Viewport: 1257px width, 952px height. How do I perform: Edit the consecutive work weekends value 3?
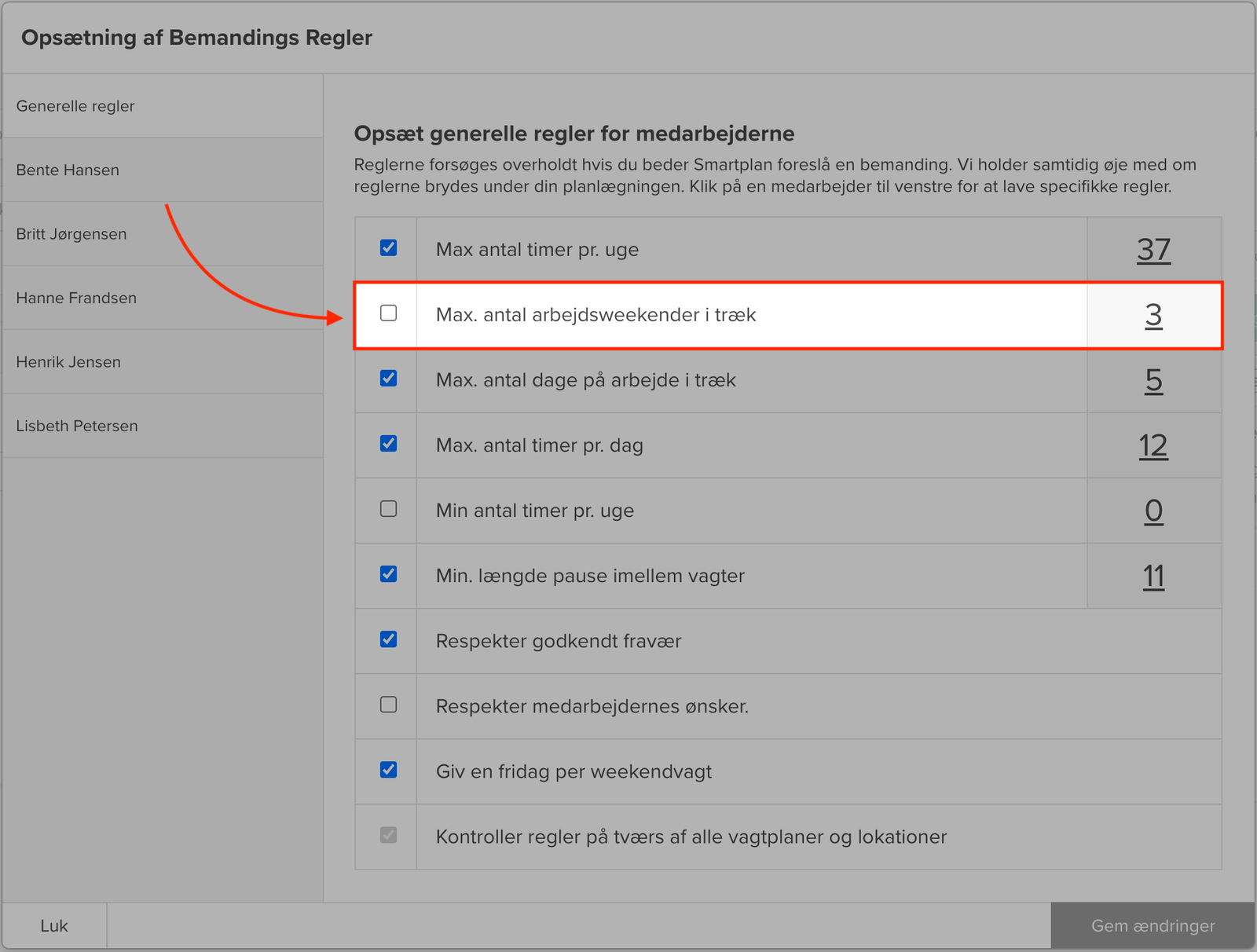[1153, 315]
